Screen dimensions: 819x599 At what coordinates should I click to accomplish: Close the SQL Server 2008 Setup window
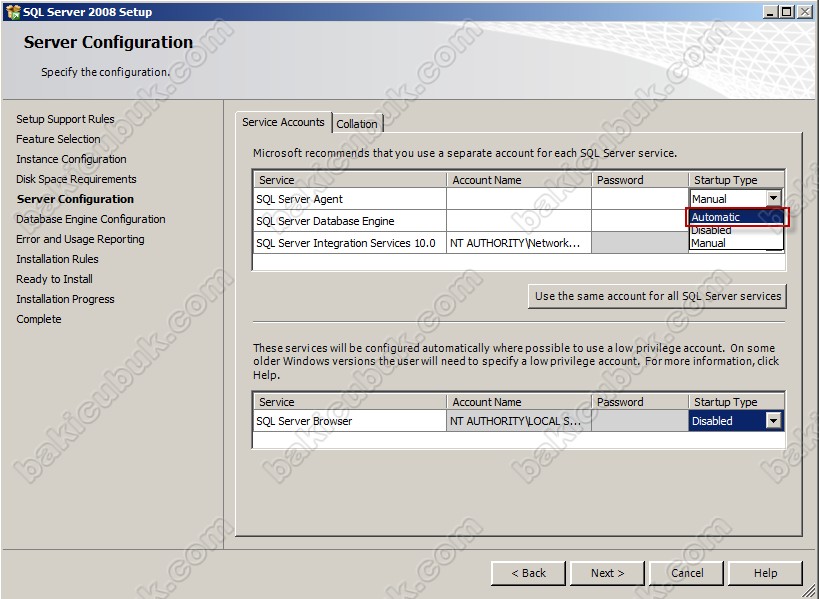[805, 11]
